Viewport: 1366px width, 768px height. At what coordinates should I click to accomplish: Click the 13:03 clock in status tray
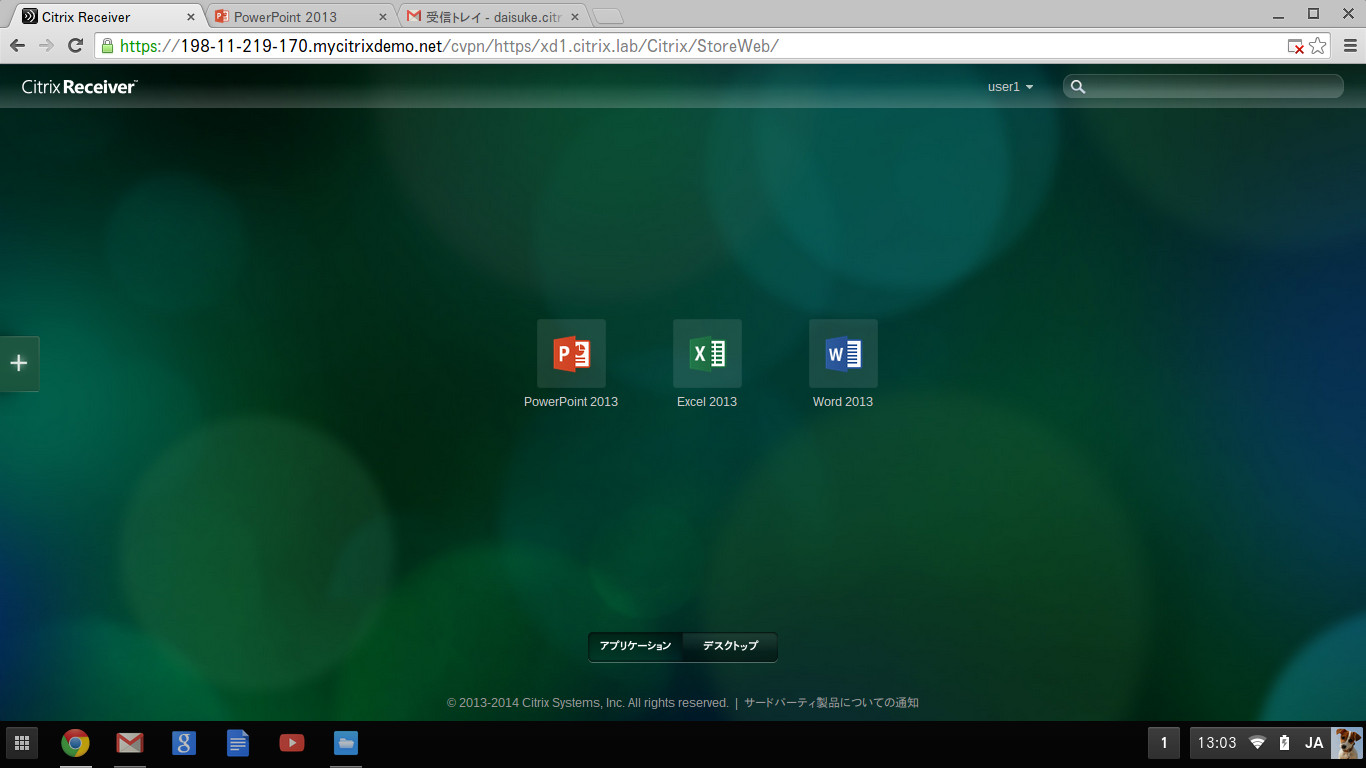pos(1217,743)
